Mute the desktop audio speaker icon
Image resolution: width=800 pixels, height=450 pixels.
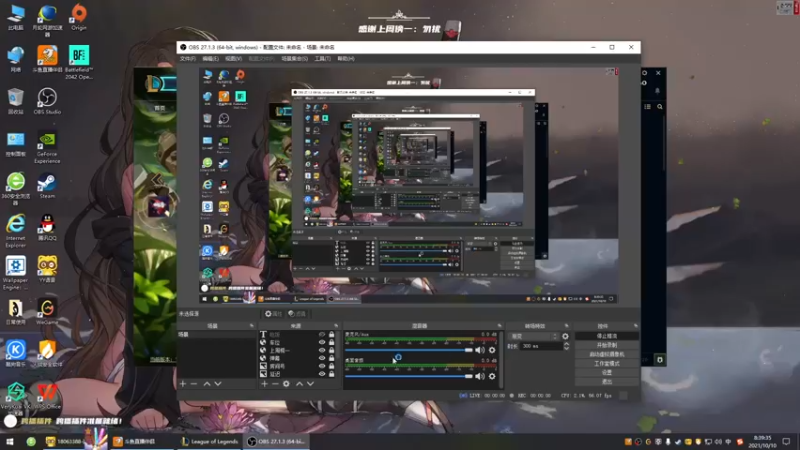pos(480,376)
